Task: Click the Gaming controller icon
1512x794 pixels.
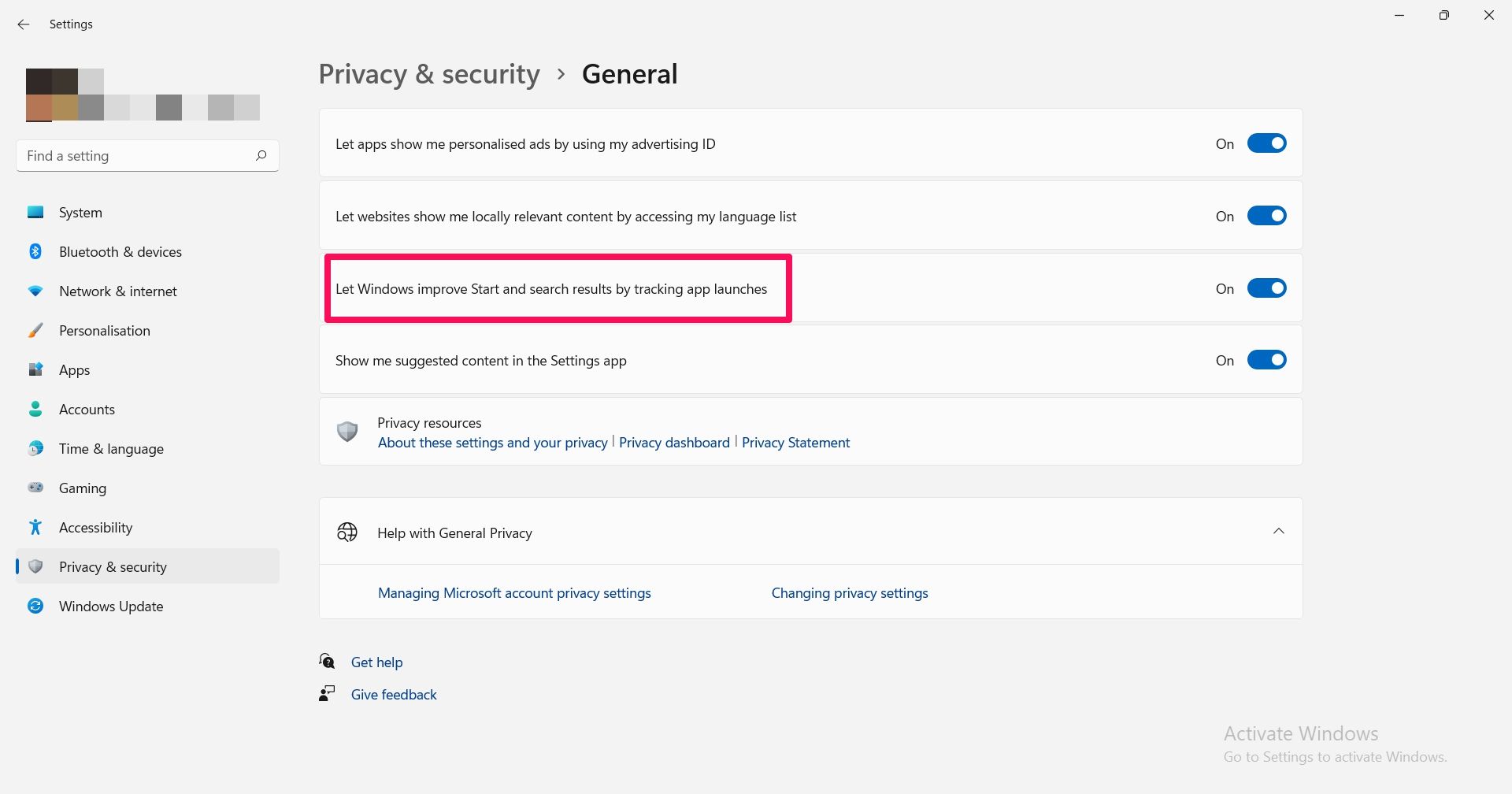Action: point(35,488)
